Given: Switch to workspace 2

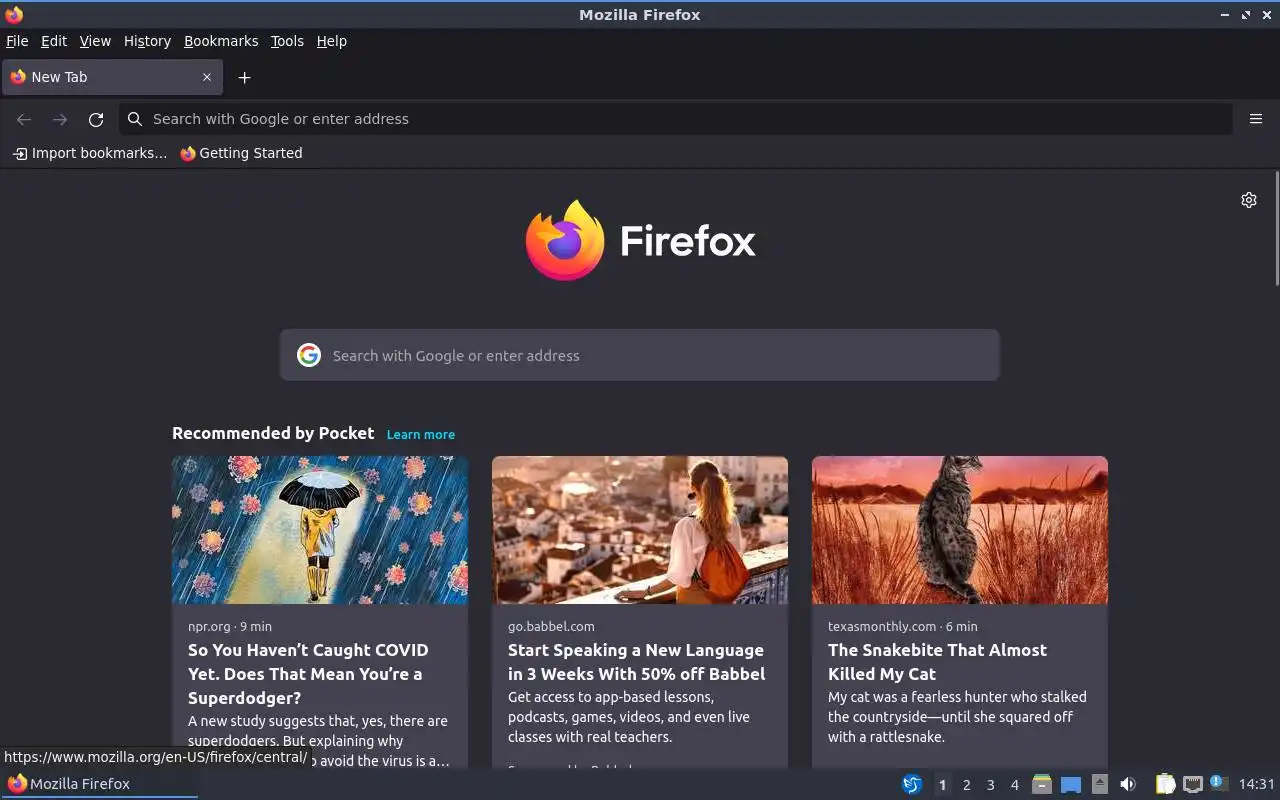Looking at the screenshot, I should point(967,785).
